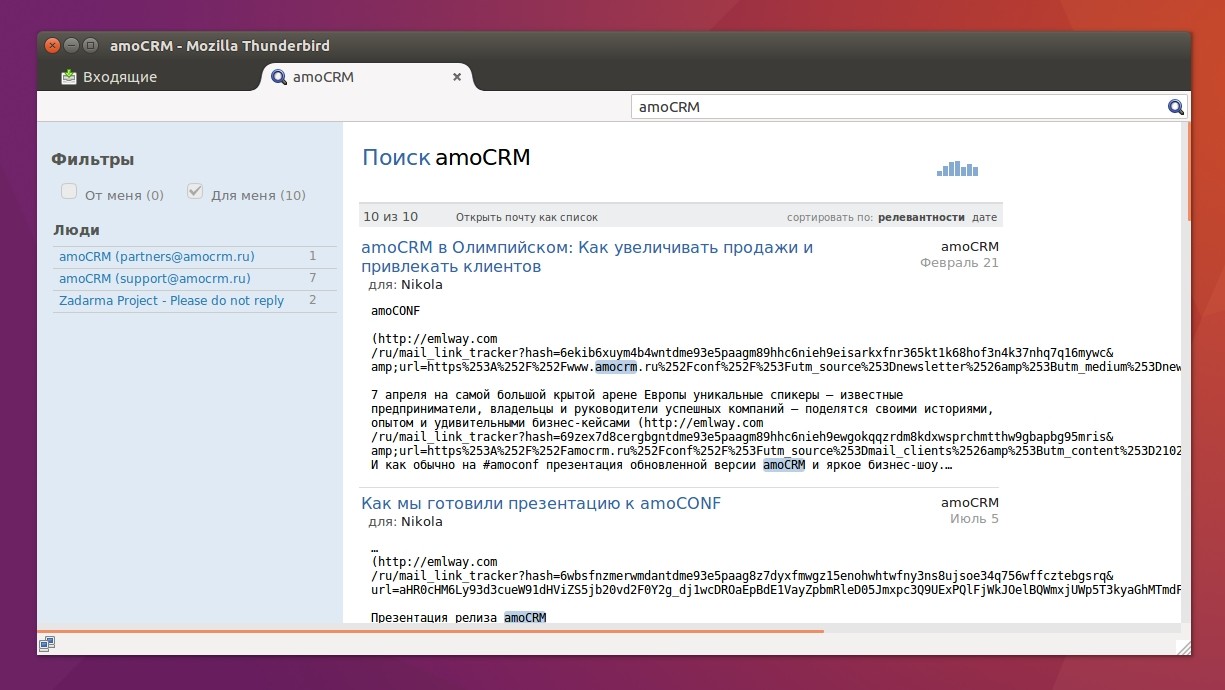Uncheck the Для меня filter checkbox

tap(195, 191)
